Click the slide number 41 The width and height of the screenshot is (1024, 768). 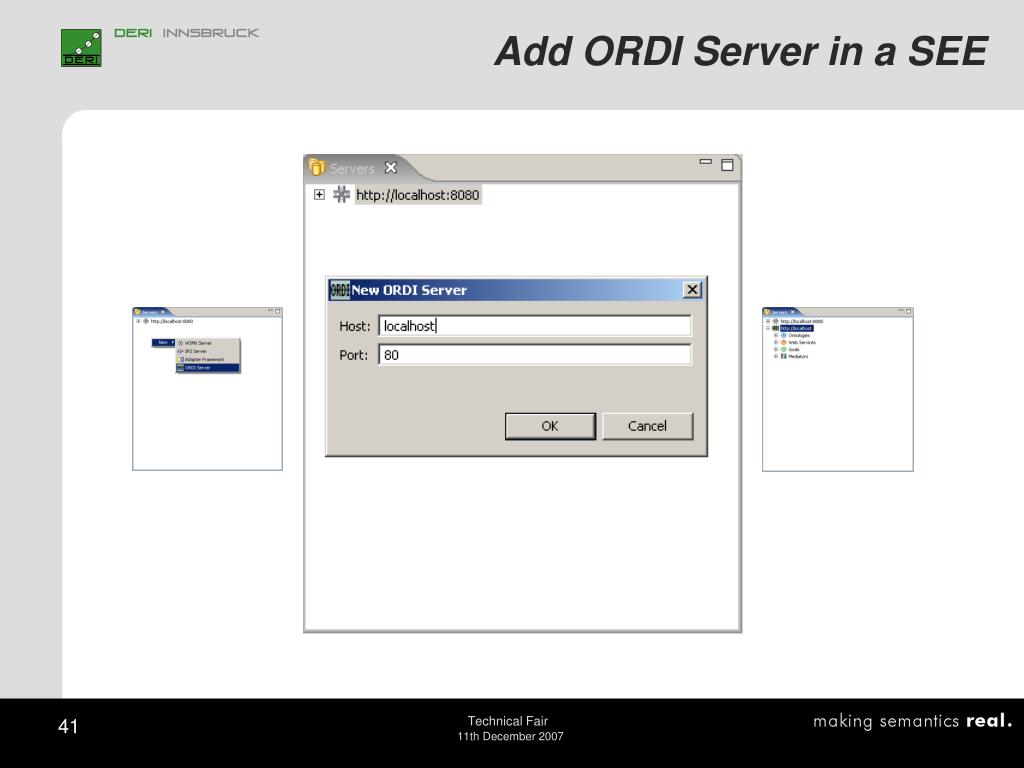pyautogui.click(x=68, y=726)
